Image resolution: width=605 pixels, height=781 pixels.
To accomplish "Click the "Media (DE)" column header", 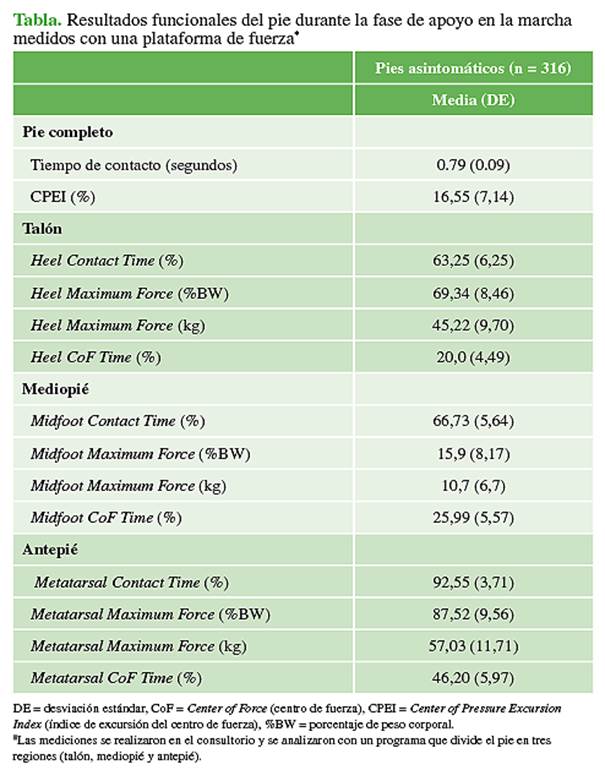I will tap(473, 101).
